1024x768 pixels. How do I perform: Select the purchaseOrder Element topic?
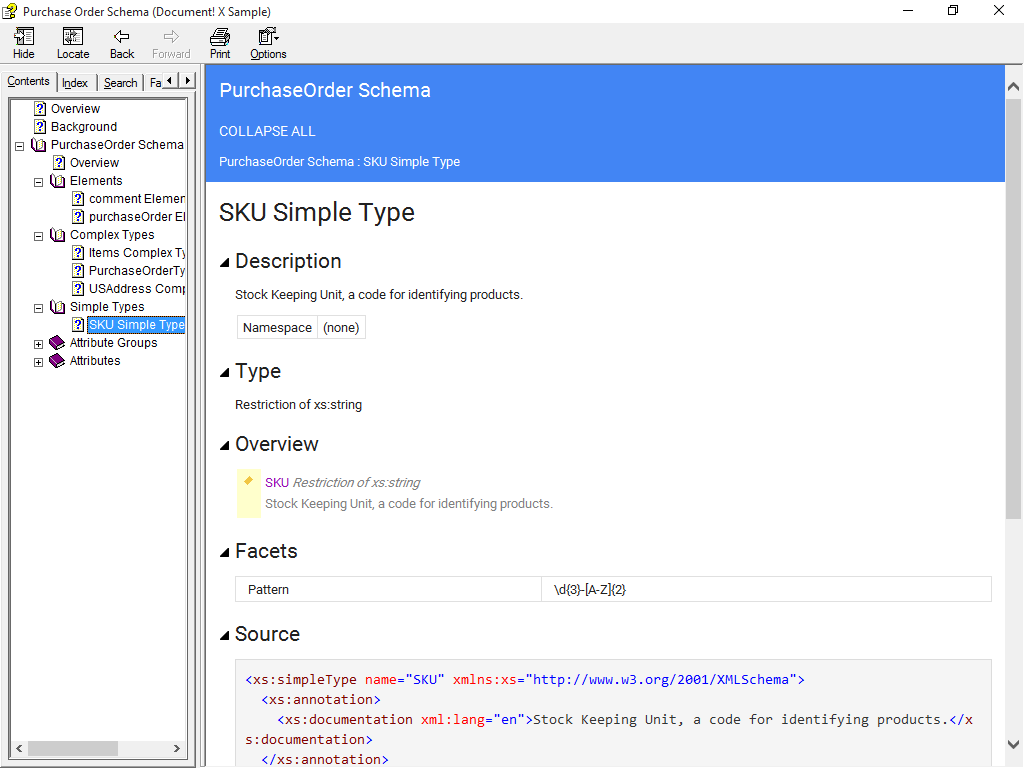(x=136, y=217)
